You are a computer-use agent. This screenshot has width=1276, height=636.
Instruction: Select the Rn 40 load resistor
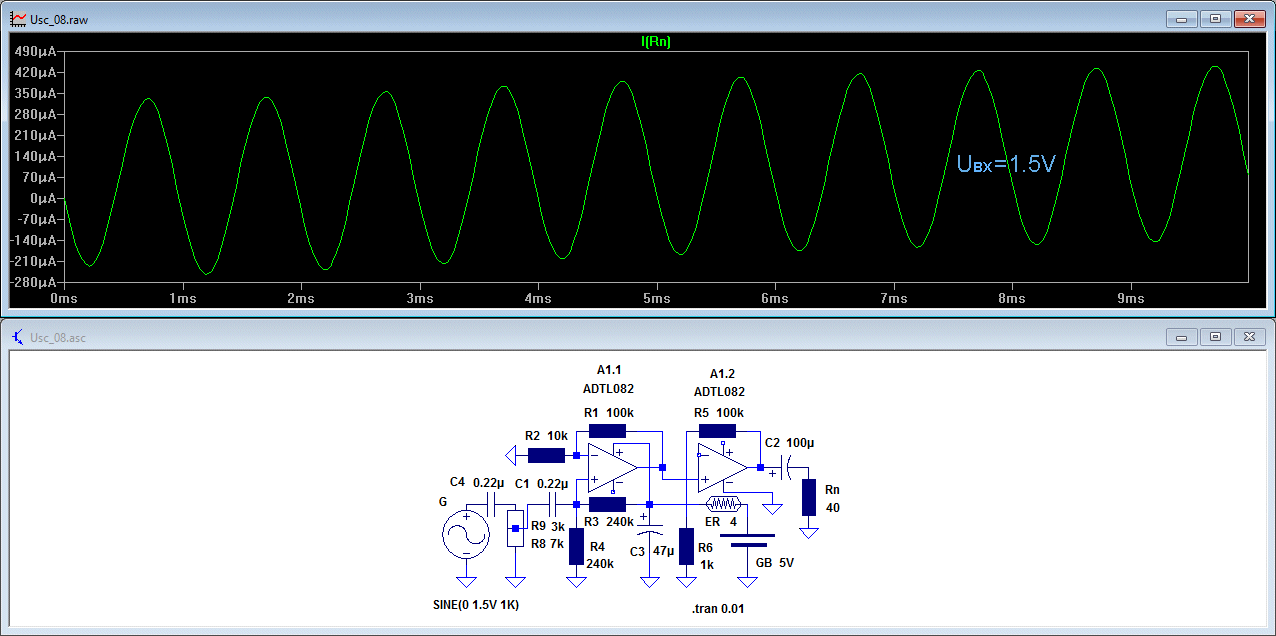pos(808,497)
